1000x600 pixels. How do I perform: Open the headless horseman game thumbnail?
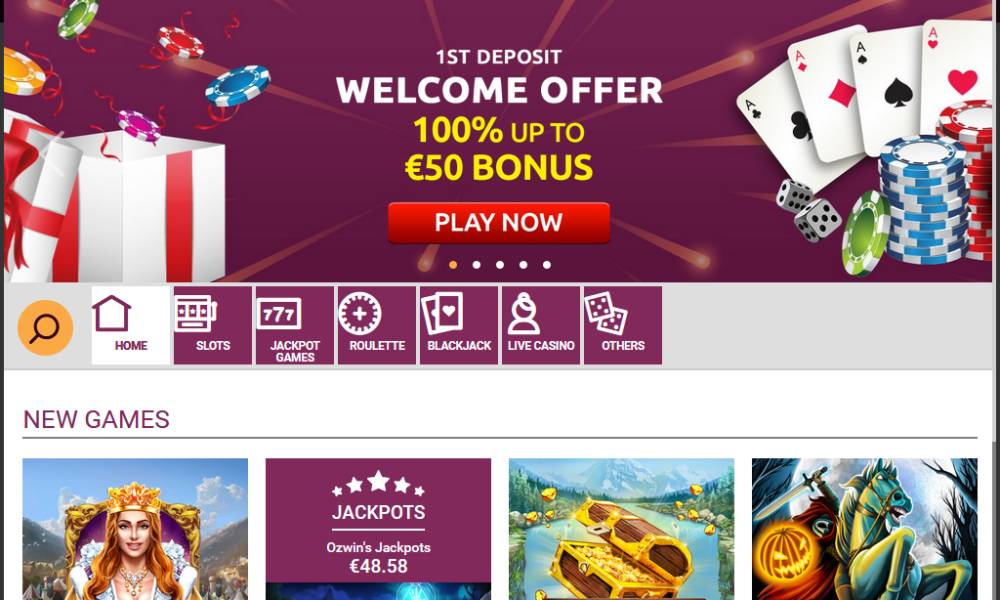pyautogui.click(x=864, y=529)
